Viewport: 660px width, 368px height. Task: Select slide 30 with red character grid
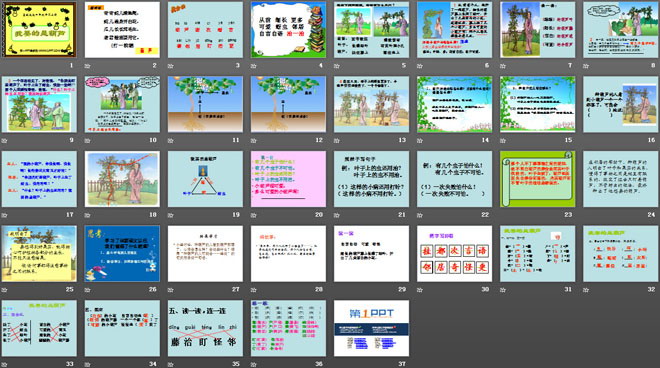[455, 253]
